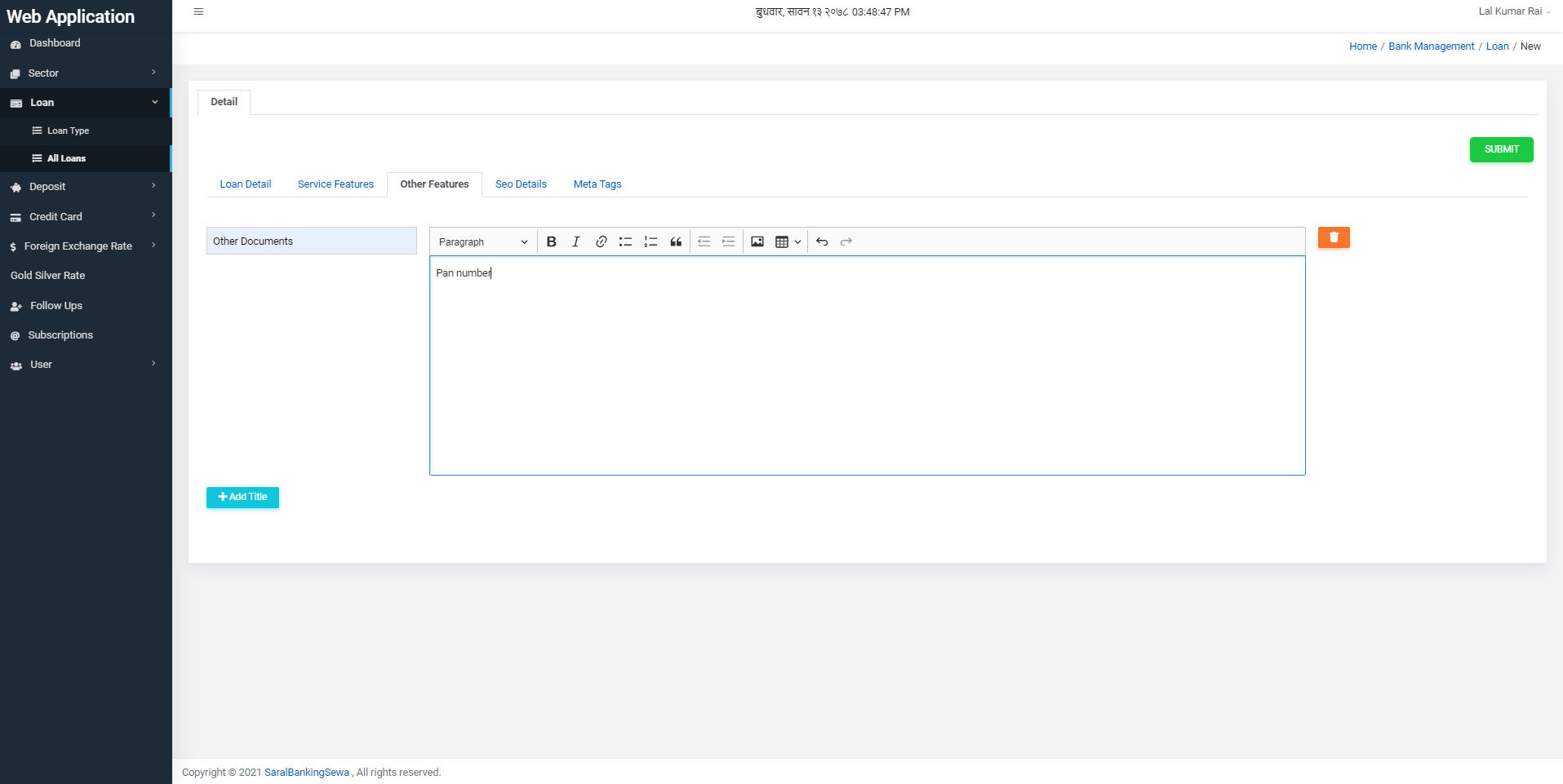
Task: Toggle italic formatting in editor
Action: pos(576,241)
